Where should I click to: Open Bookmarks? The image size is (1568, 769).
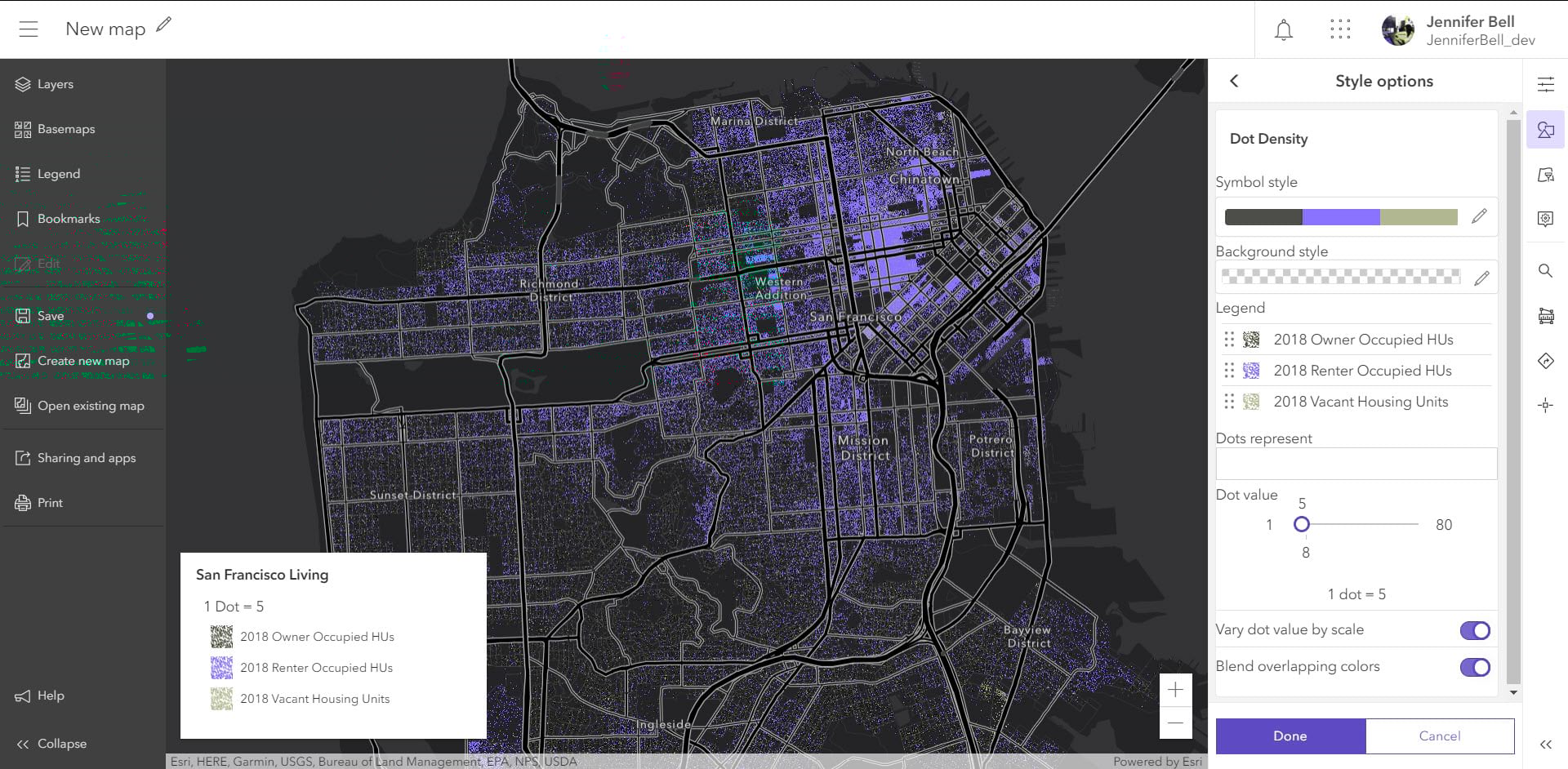coord(69,219)
